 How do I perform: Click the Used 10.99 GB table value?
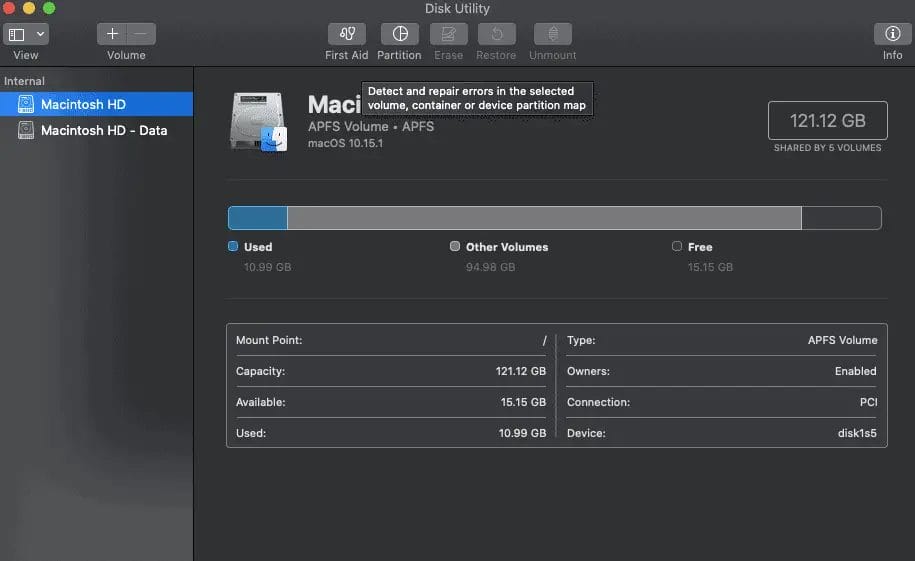click(522, 433)
